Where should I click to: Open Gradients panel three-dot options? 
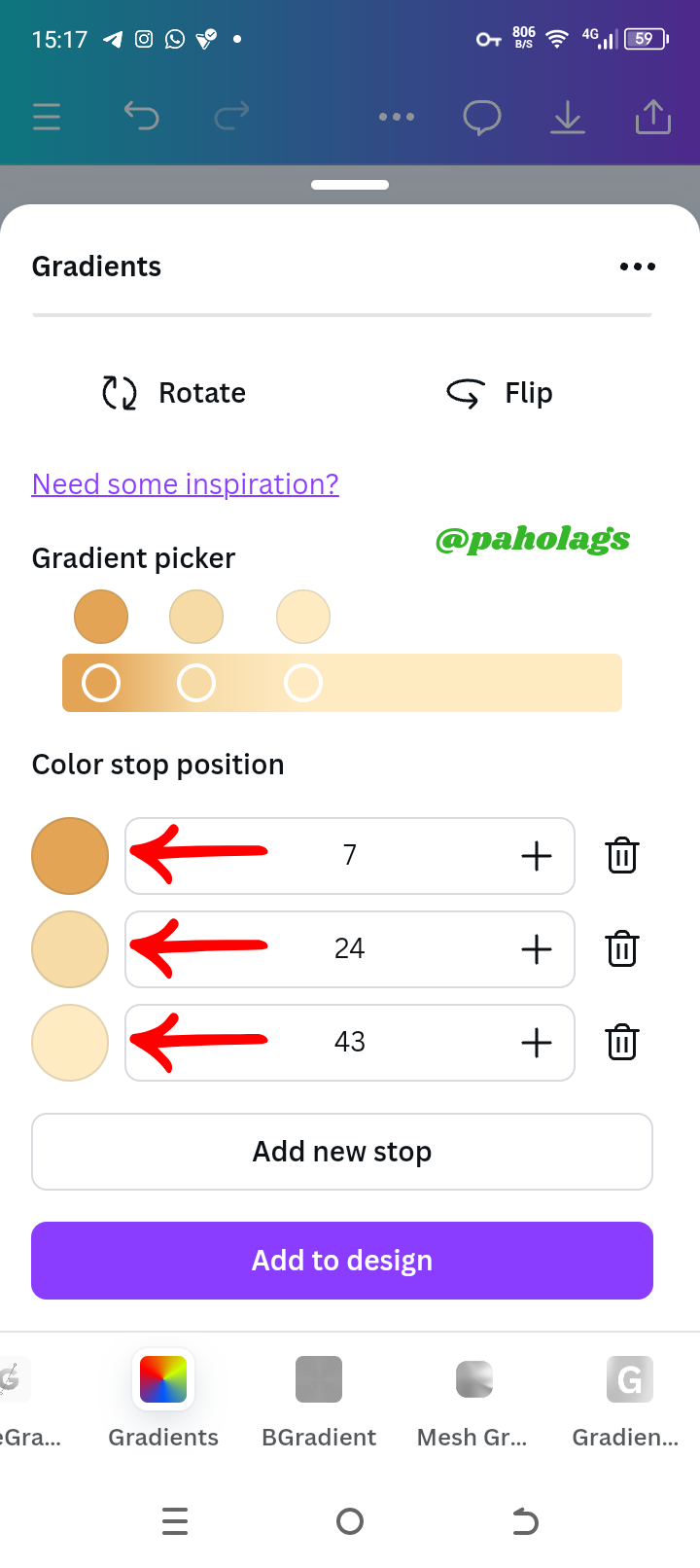point(638,267)
